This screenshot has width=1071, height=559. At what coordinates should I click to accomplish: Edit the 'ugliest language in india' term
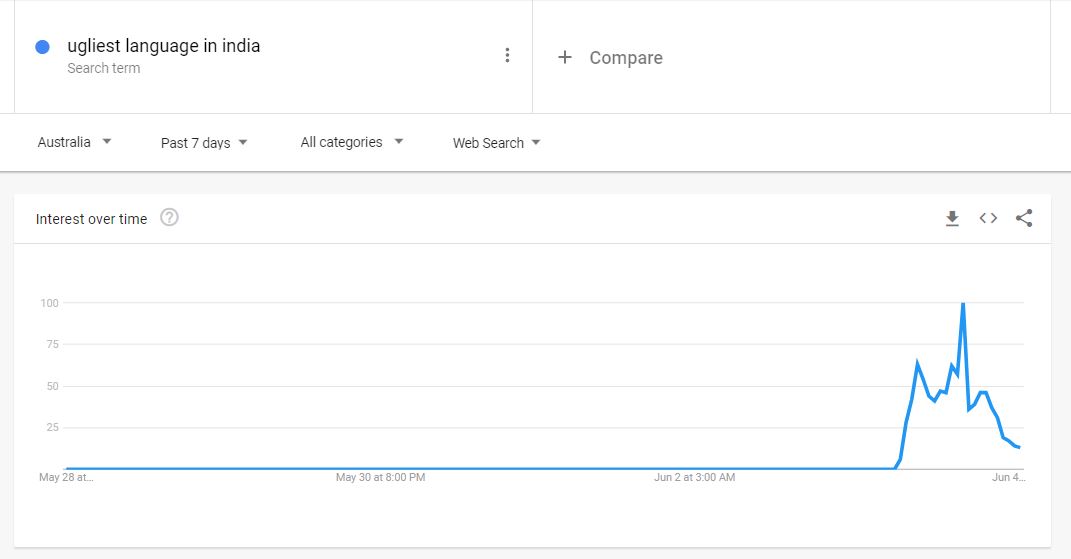tap(163, 46)
